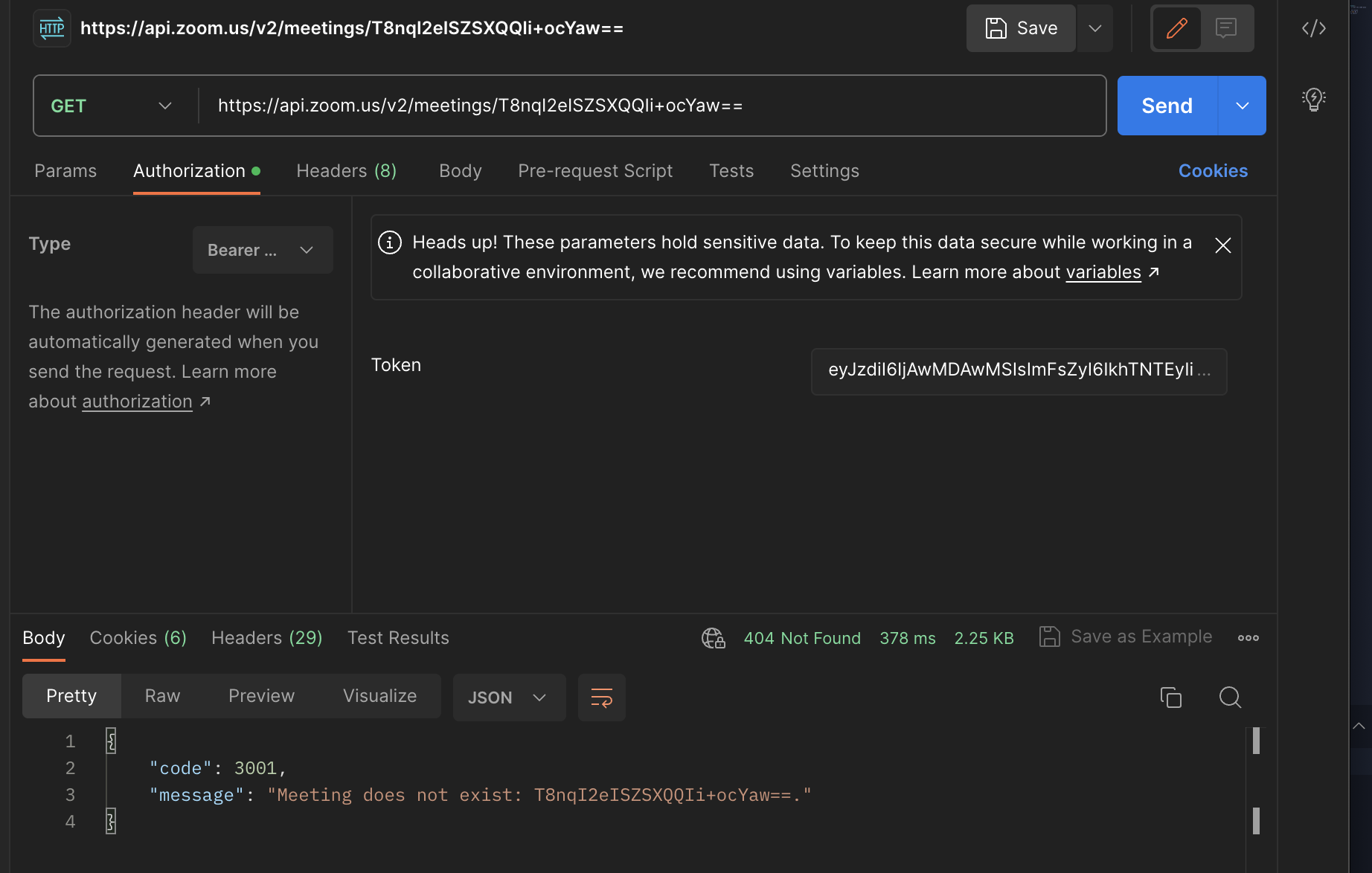
Task: Click the Meeting does not exist message text
Action: [x=539, y=795]
